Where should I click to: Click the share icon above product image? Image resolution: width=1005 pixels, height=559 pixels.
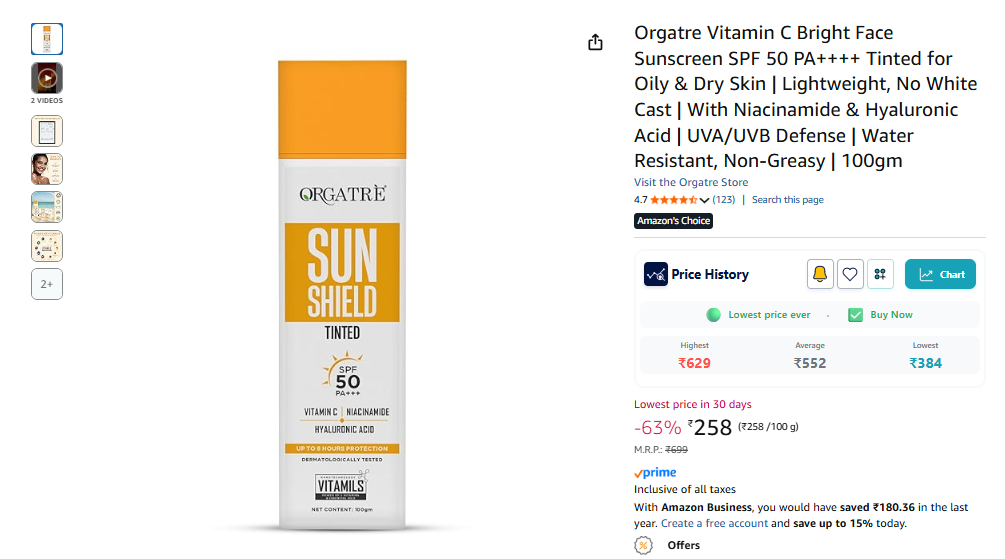coord(595,42)
